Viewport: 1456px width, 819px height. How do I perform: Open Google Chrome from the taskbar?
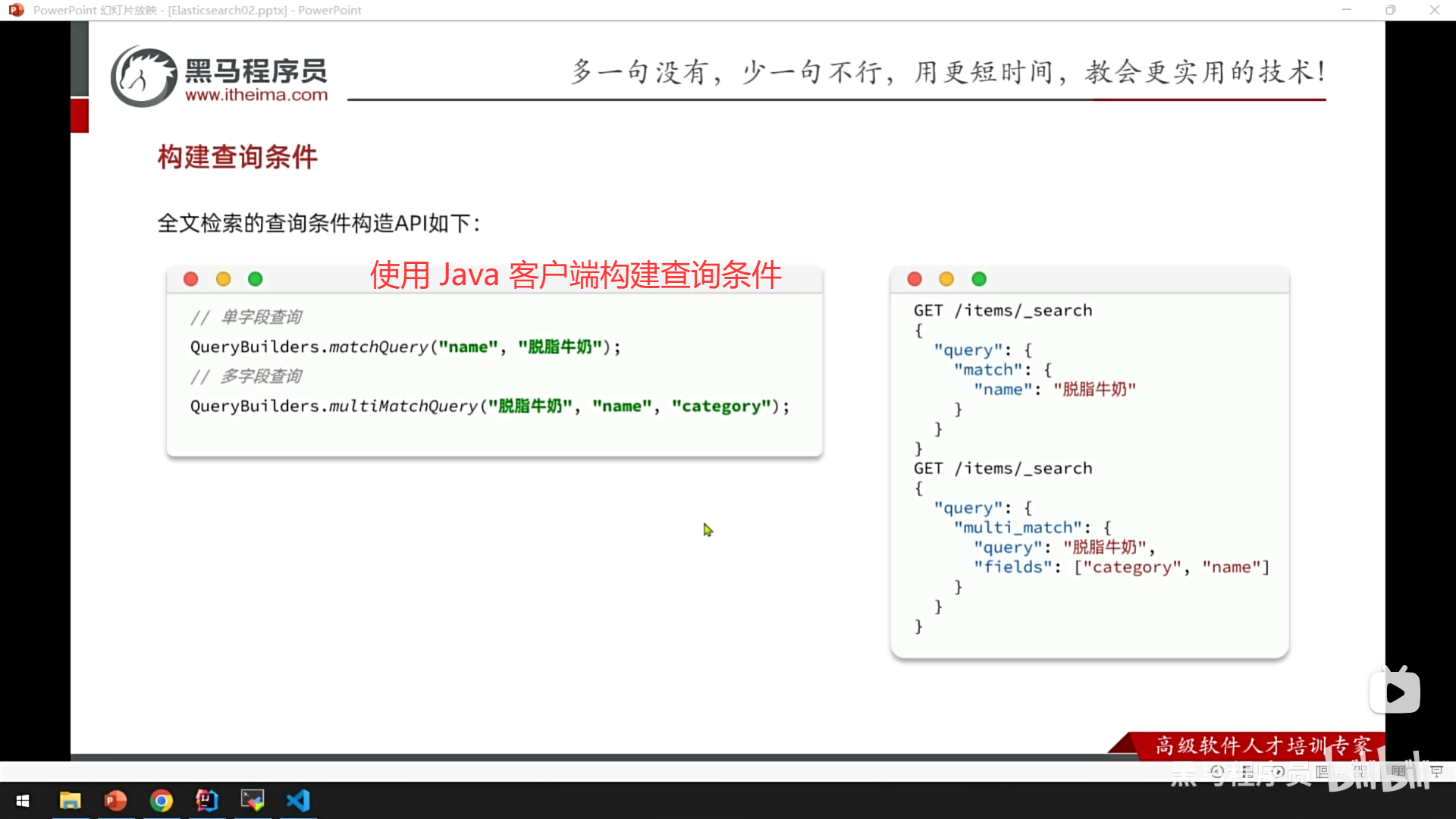click(161, 801)
